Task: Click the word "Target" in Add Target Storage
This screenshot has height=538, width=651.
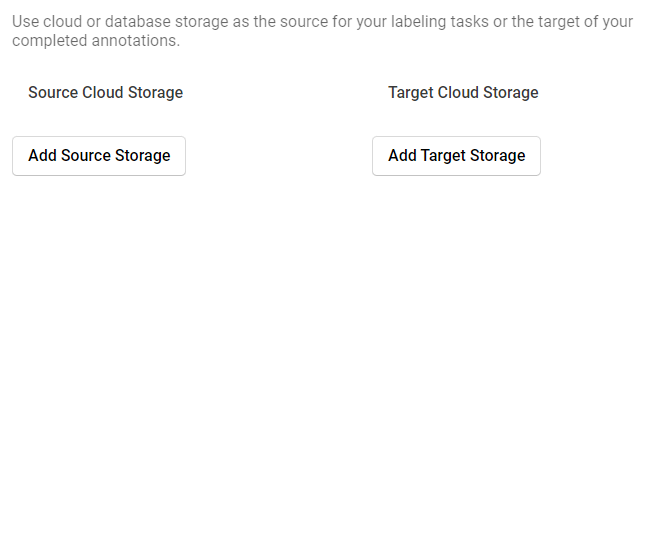Action: pos(443,156)
